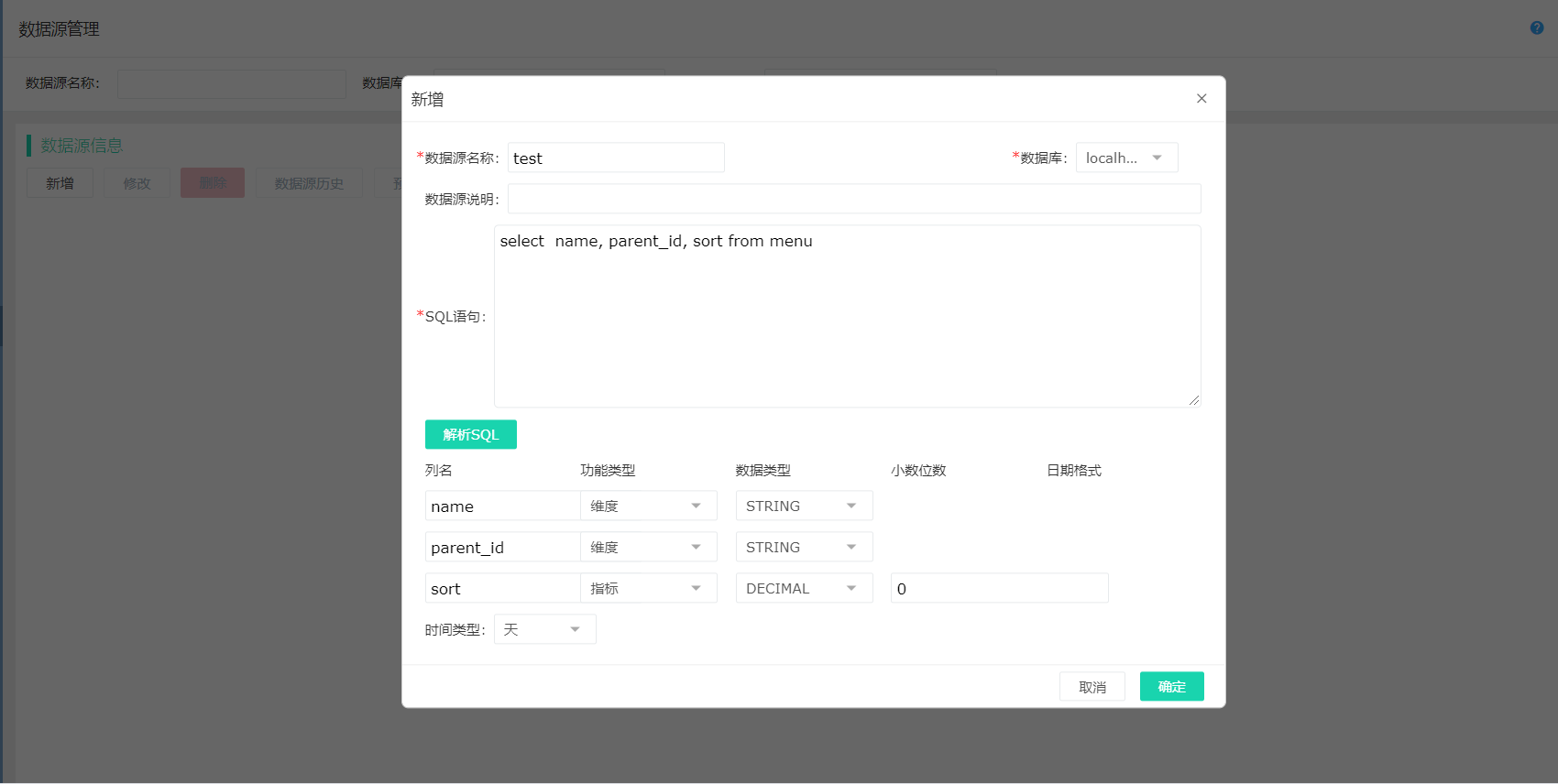Open the help question mark icon
Image resolution: width=1558 pixels, height=784 pixels.
[x=1537, y=27]
